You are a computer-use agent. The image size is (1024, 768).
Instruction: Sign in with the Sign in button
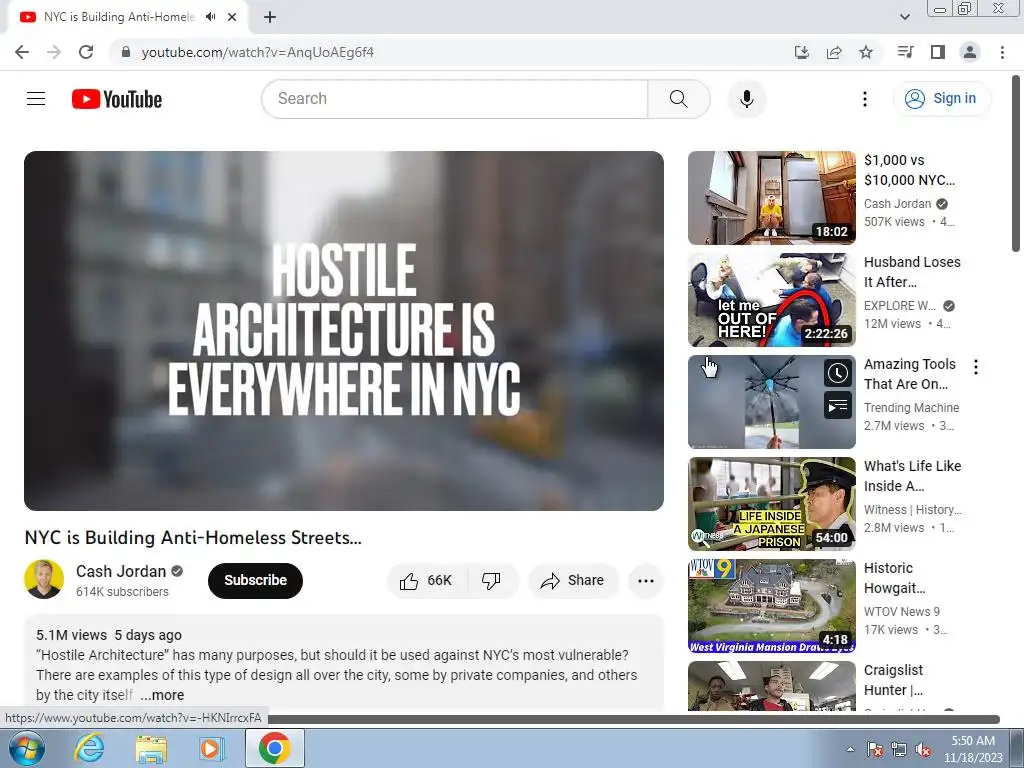point(941,99)
